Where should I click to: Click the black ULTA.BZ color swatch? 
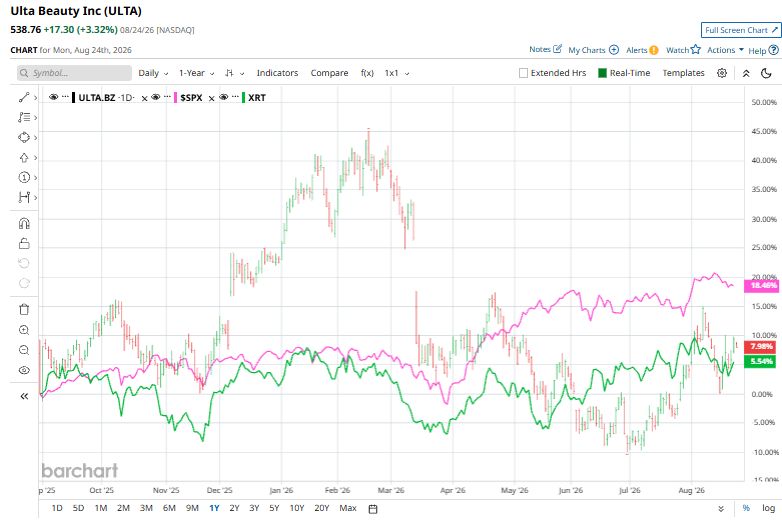pos(74,97)
